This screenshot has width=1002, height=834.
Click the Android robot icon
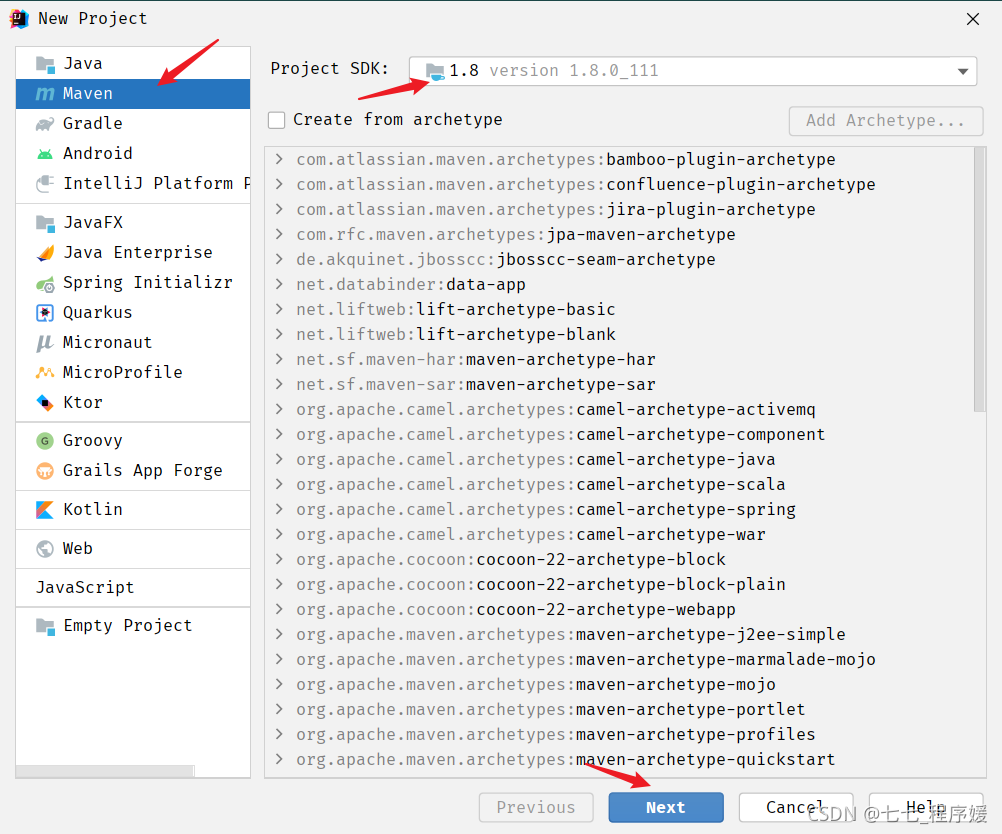pyautogui.click(x=45, y=154)
